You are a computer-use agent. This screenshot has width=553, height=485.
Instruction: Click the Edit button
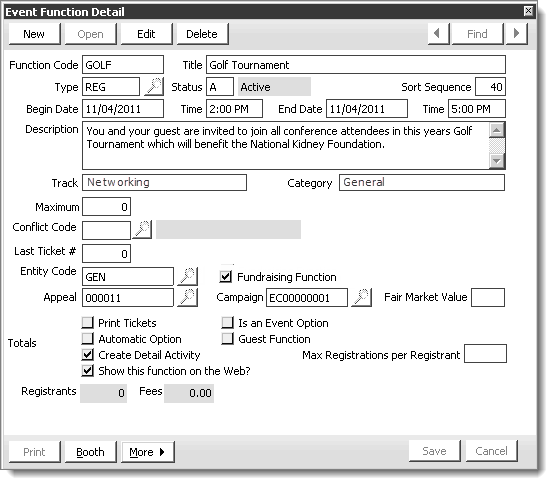[146, 34]
